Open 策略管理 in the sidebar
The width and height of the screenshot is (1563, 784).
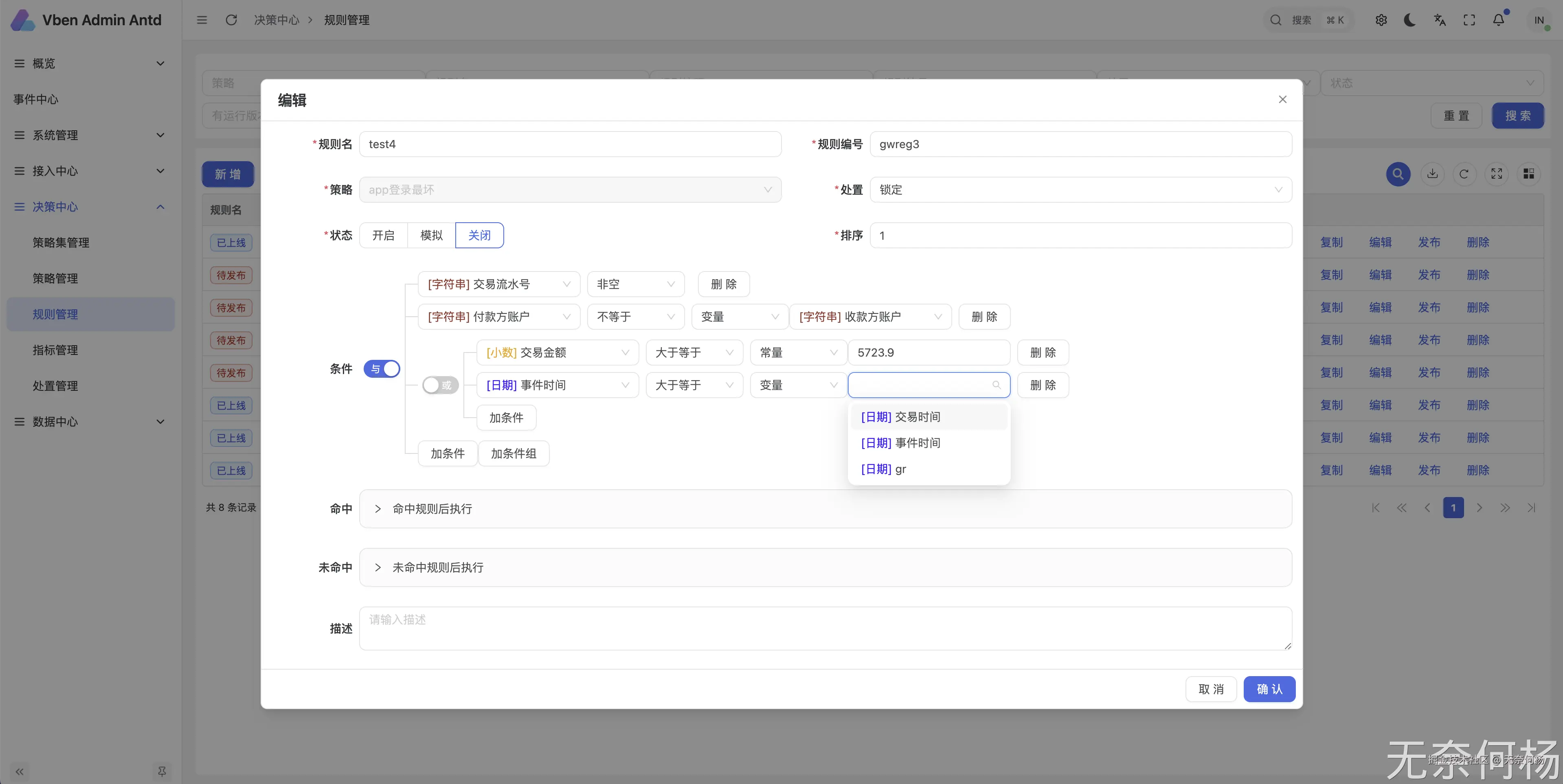click(x=55, y=278)
